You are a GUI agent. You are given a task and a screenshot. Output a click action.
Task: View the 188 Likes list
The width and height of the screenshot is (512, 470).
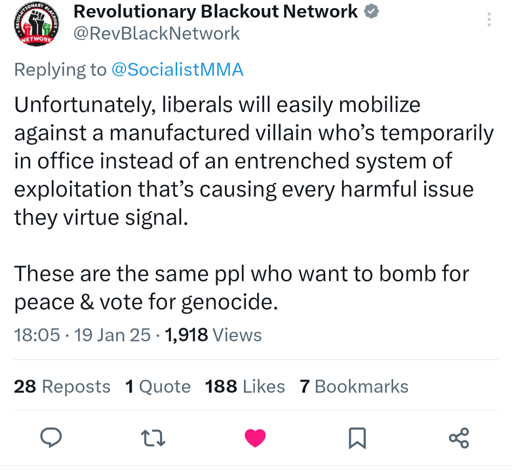pos(245,387)
